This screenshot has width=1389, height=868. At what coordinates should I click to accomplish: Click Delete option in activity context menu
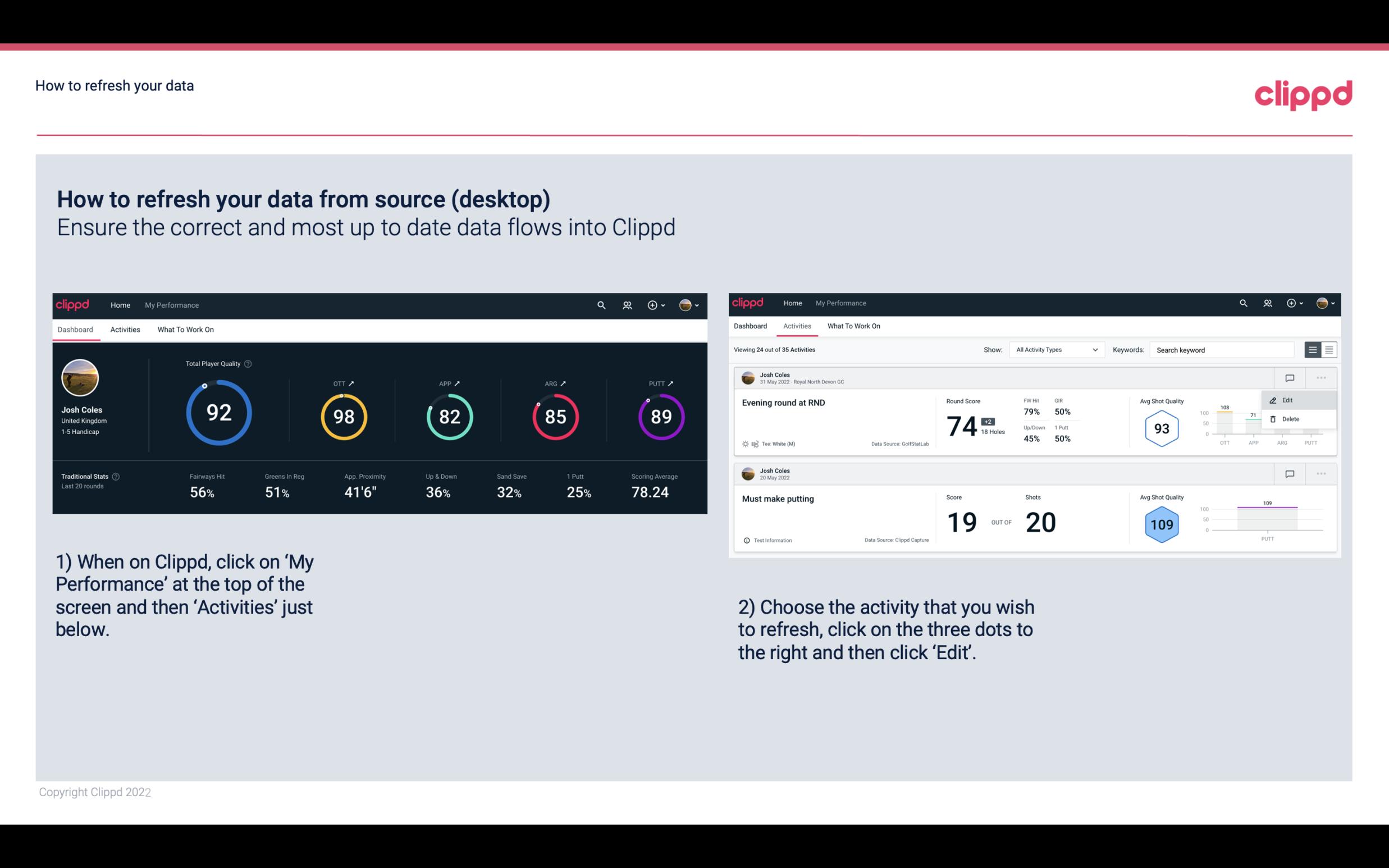pos(1290,419)
